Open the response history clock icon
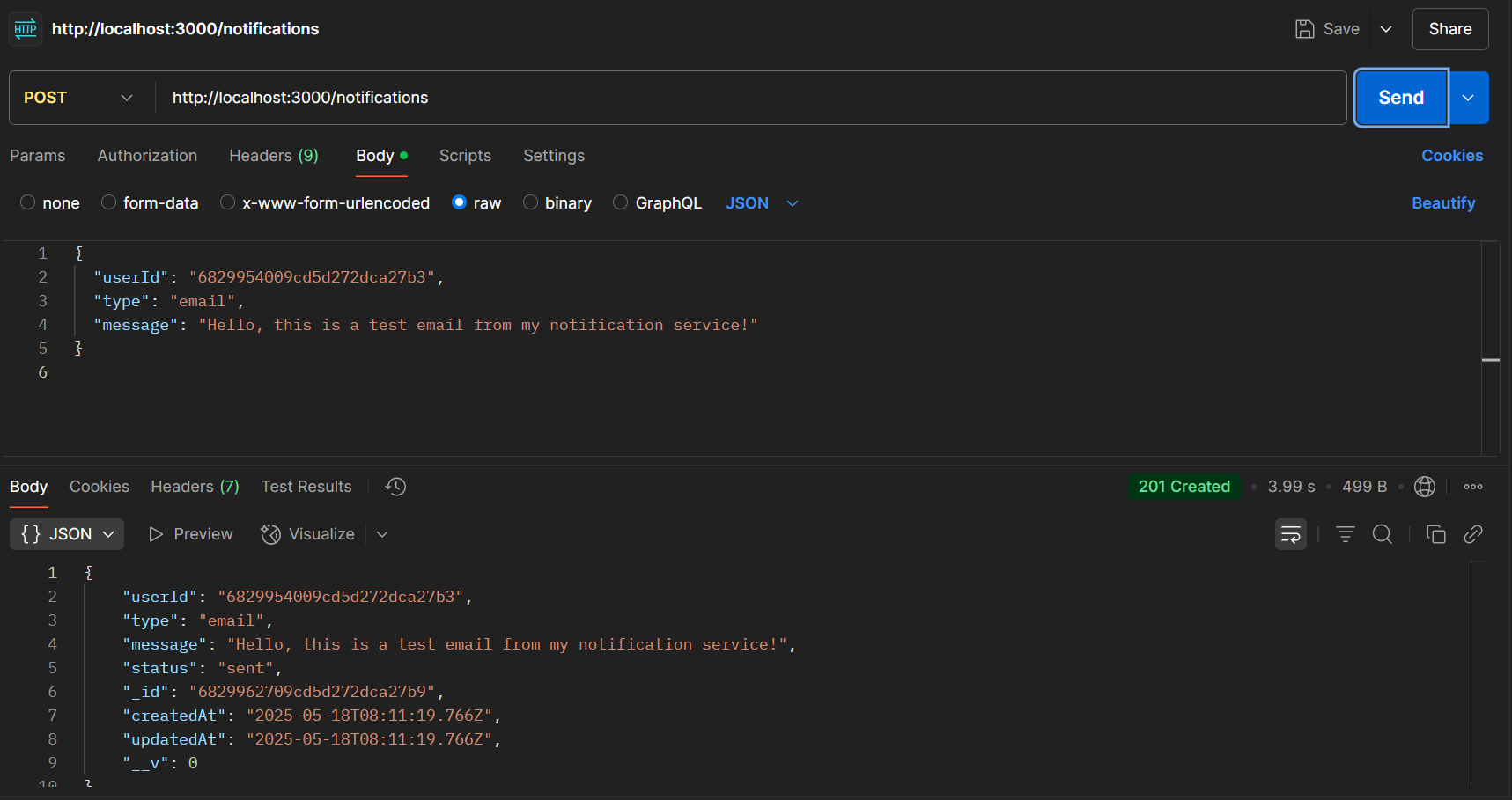The image size is (1512, 800). click(395, 487)
